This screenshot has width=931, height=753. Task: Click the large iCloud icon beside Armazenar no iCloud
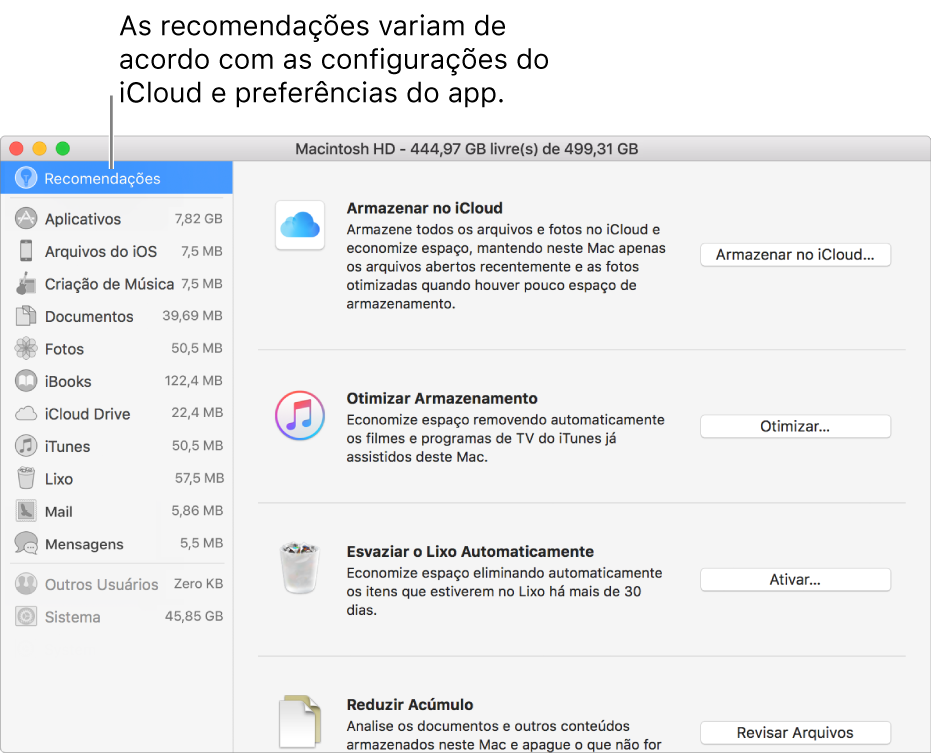[x=300, y=225]
